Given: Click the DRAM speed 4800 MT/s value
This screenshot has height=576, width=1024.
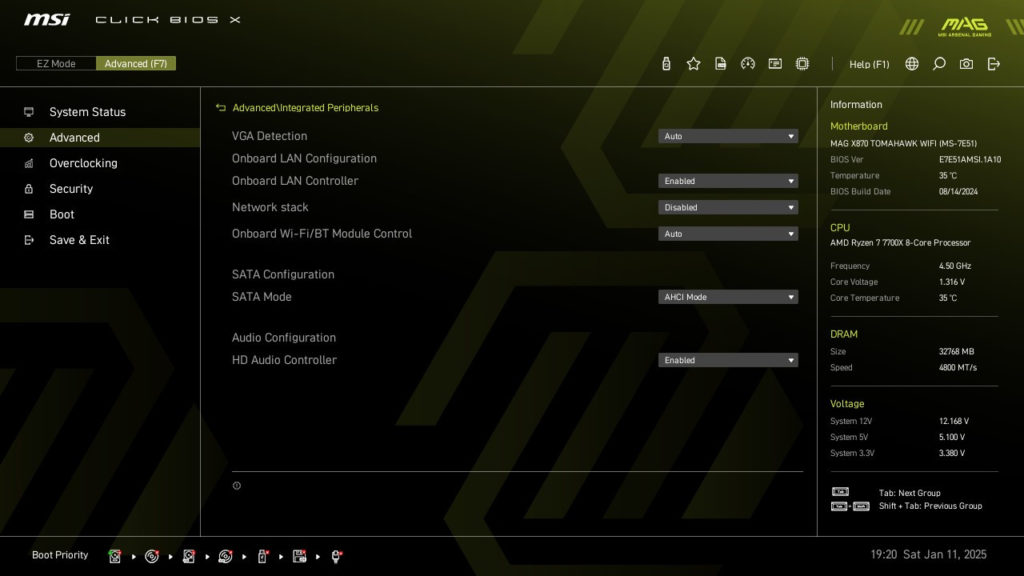Looking at the screenshot, I should [x=958, y=368].
